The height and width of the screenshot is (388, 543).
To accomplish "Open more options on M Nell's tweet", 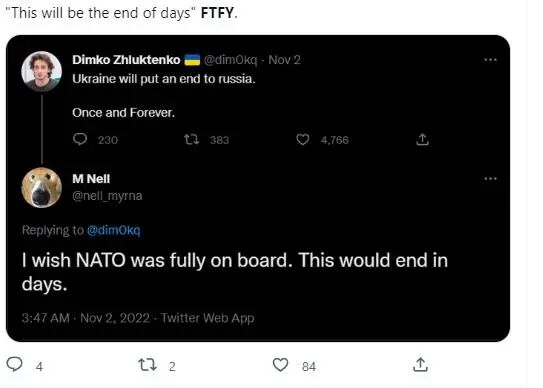I will tap(490, 179).
